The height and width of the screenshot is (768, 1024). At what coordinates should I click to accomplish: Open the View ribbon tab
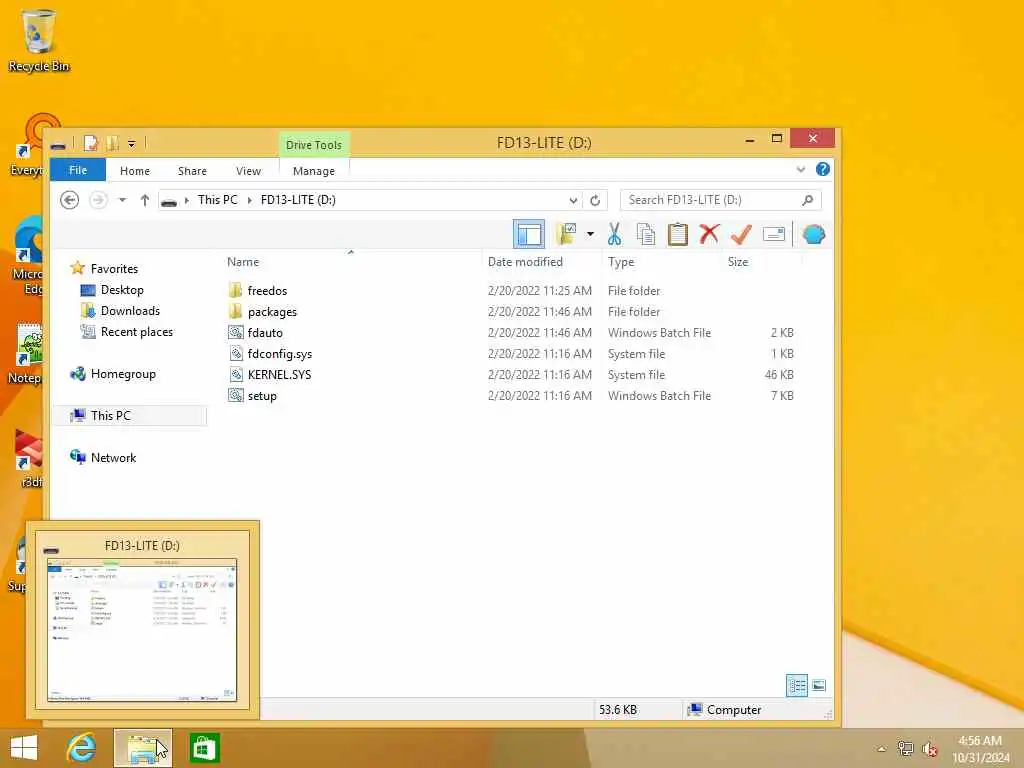(248, 170)
